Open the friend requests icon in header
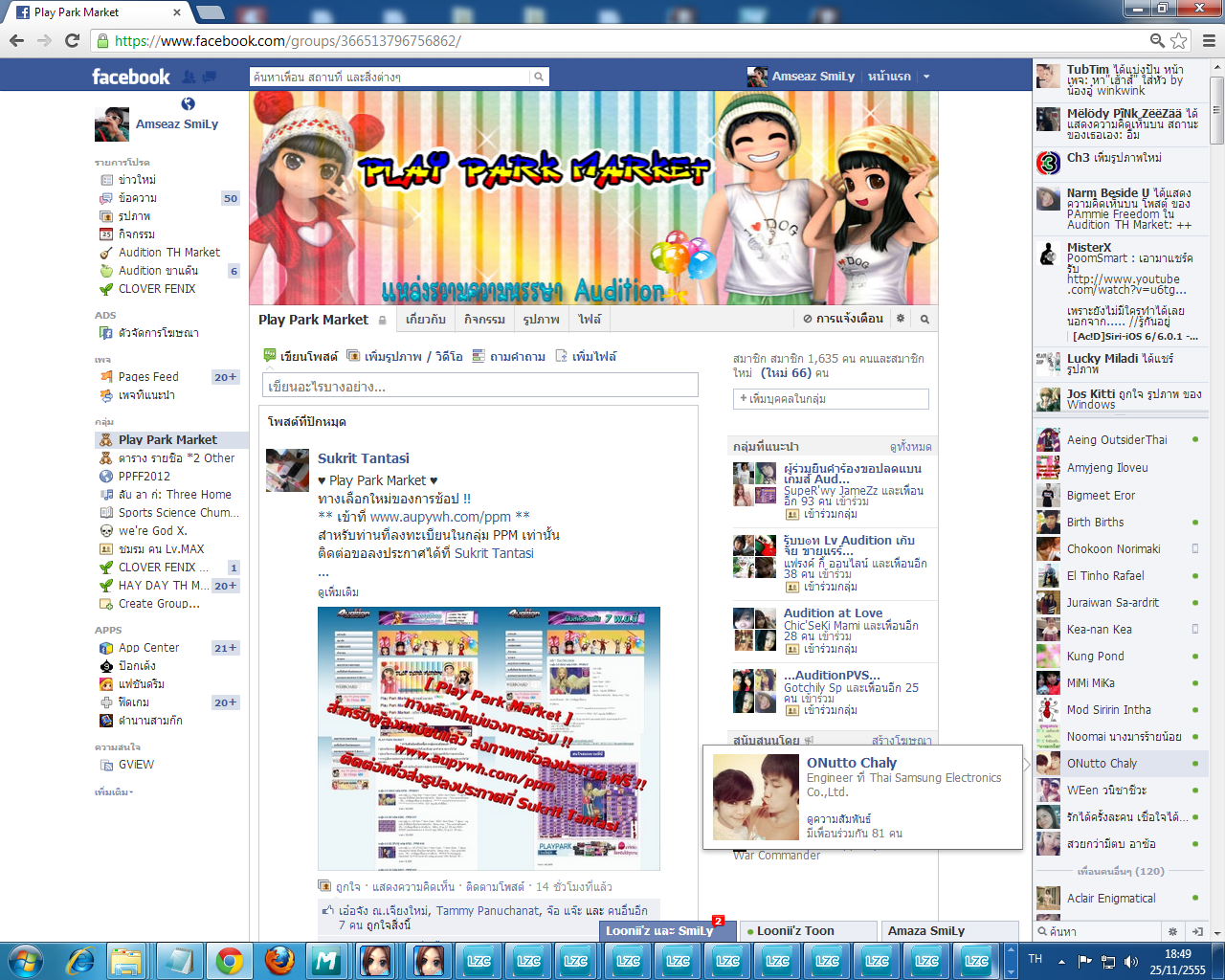This screenshot has height=980, width=1225. (189, 77)
